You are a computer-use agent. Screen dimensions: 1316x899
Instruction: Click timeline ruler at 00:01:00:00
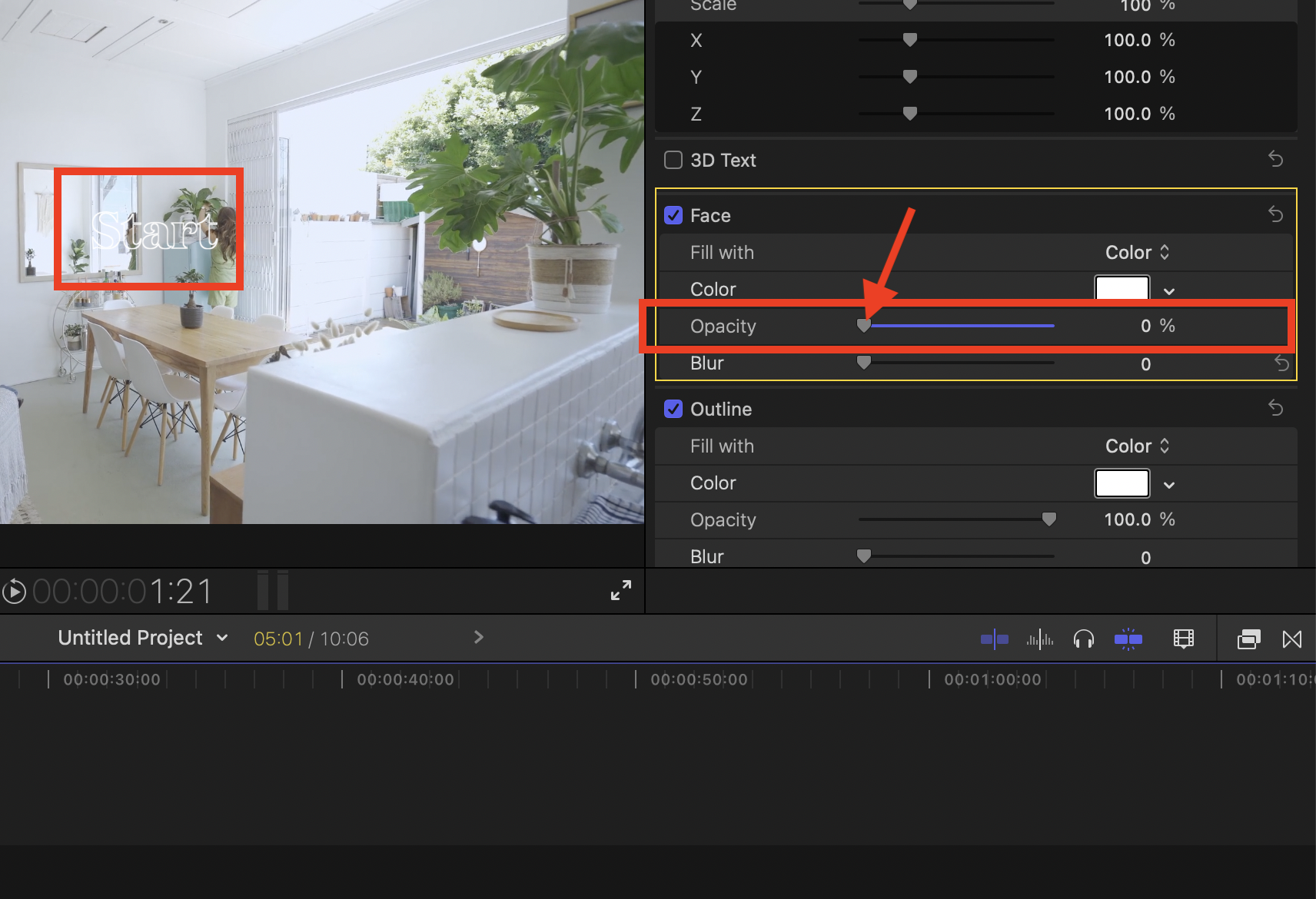point(993,679)
